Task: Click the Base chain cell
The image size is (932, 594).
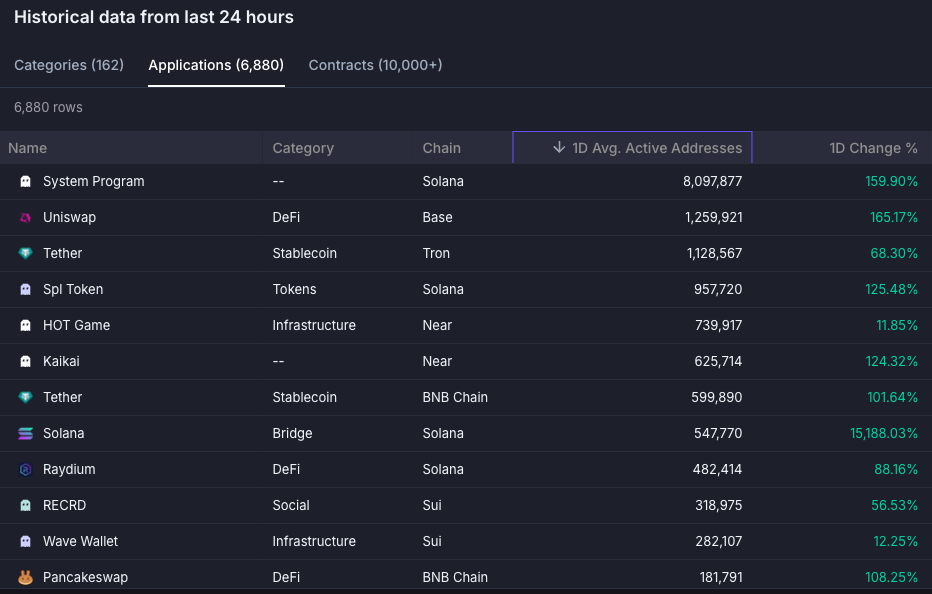Action: coord(437,218)
